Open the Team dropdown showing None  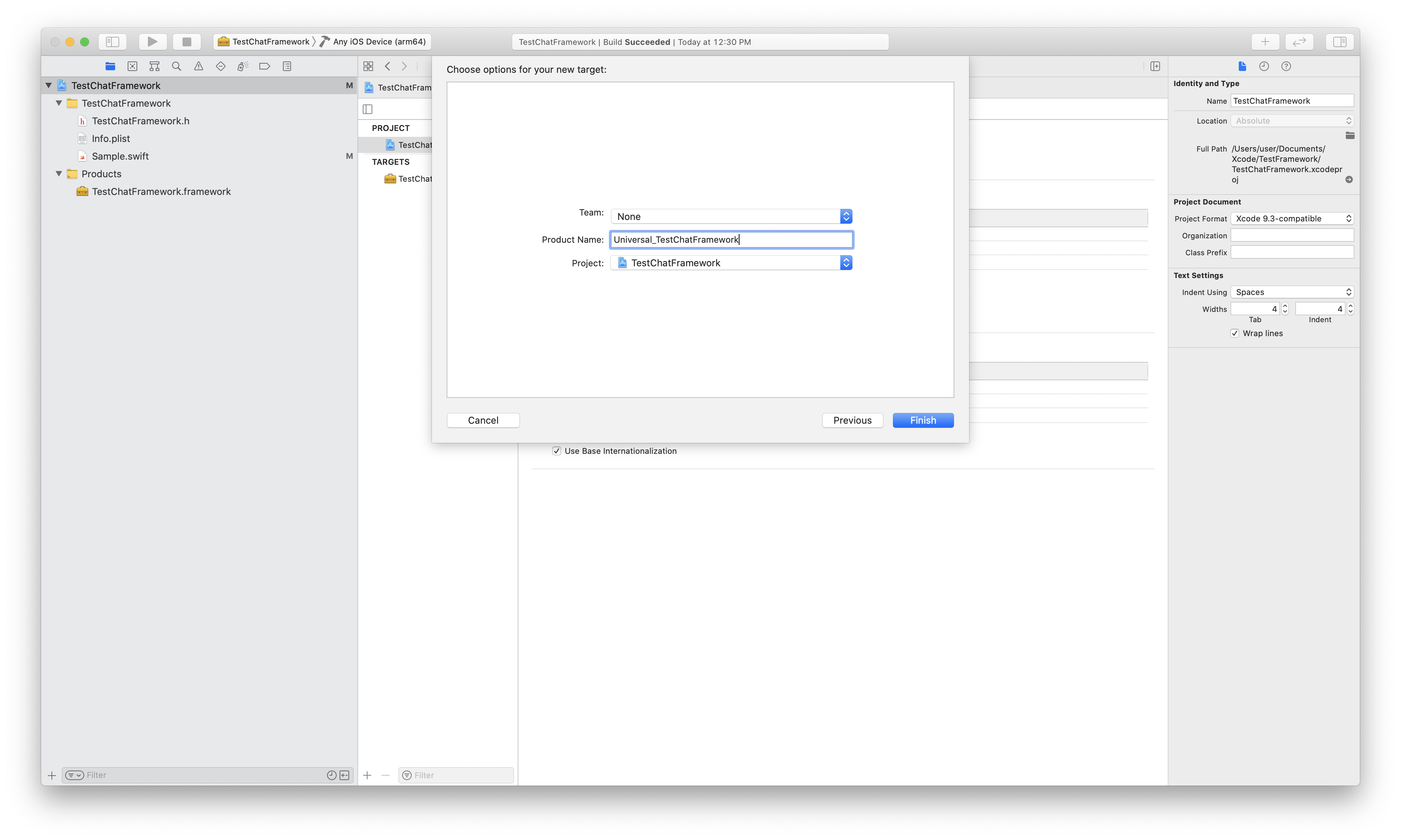(x=731, y=216)
